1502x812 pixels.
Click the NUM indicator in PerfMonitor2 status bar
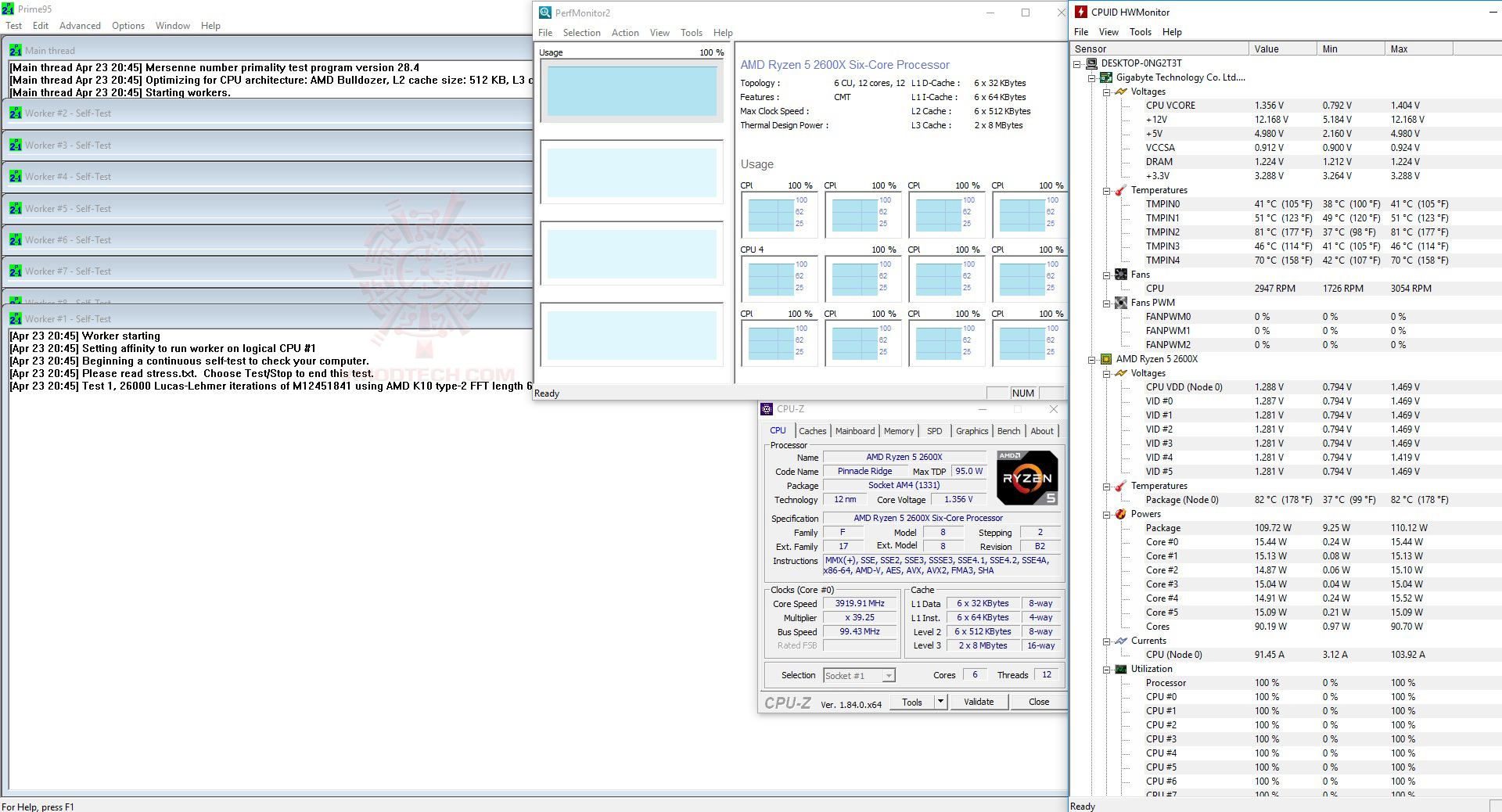(x=1023, y=393)
